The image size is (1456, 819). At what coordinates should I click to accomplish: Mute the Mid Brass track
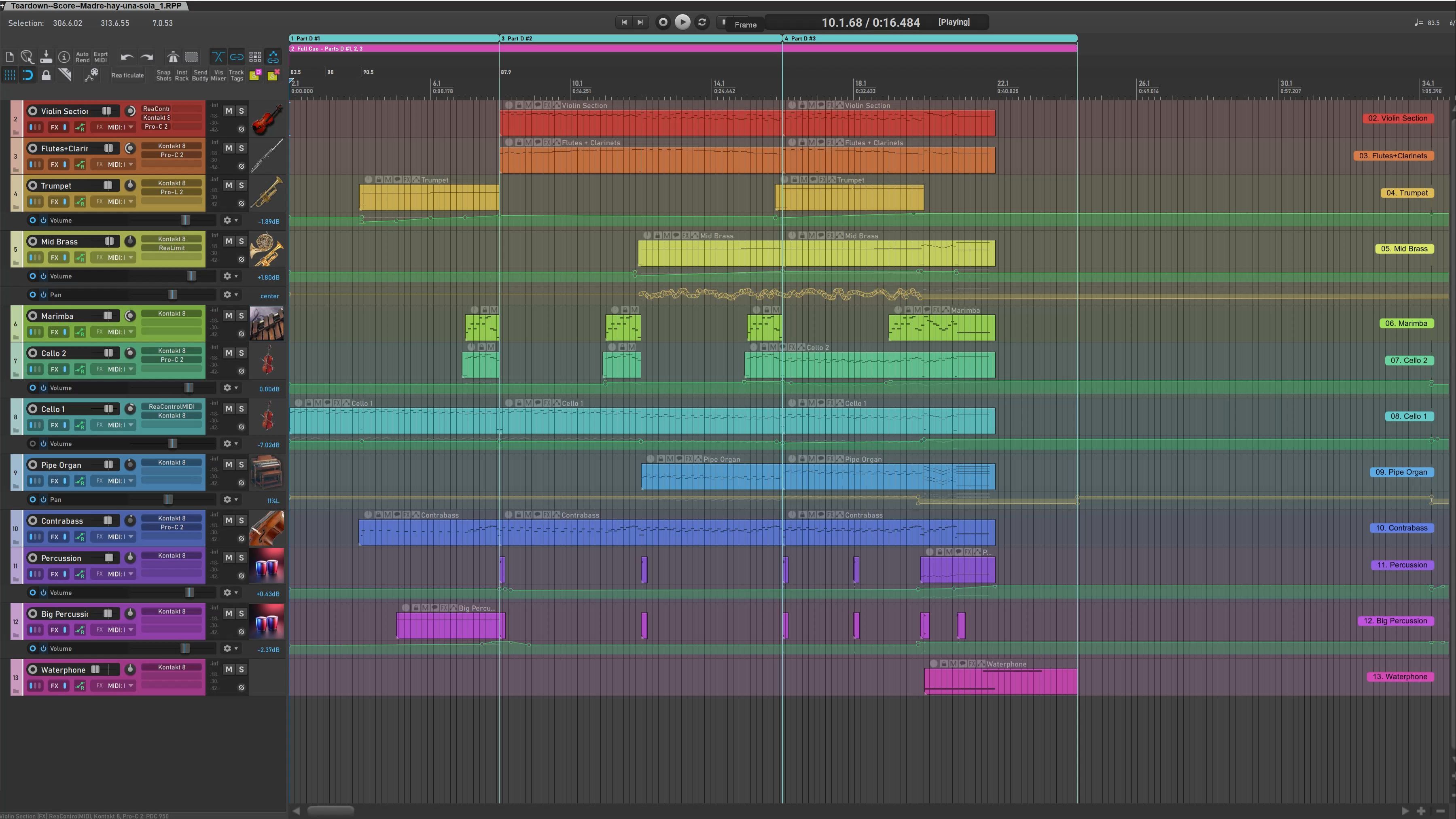pos(229,241)
